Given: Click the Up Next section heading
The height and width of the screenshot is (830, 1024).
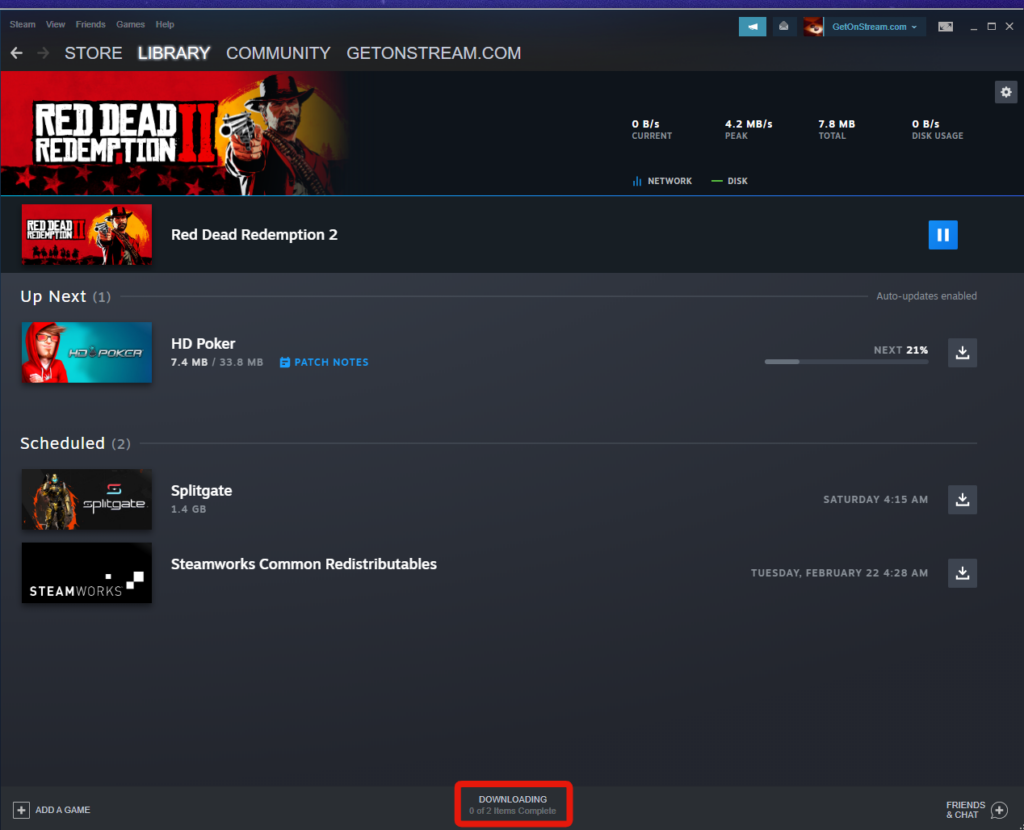Looking at the screenshot, I should [x=65, y=296].
